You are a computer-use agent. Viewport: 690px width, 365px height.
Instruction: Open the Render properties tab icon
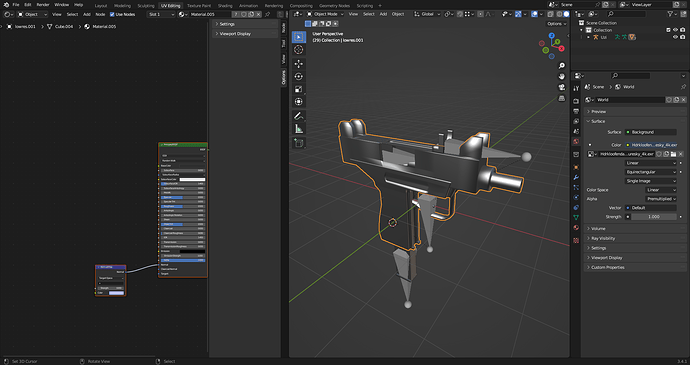pos(576,101)
